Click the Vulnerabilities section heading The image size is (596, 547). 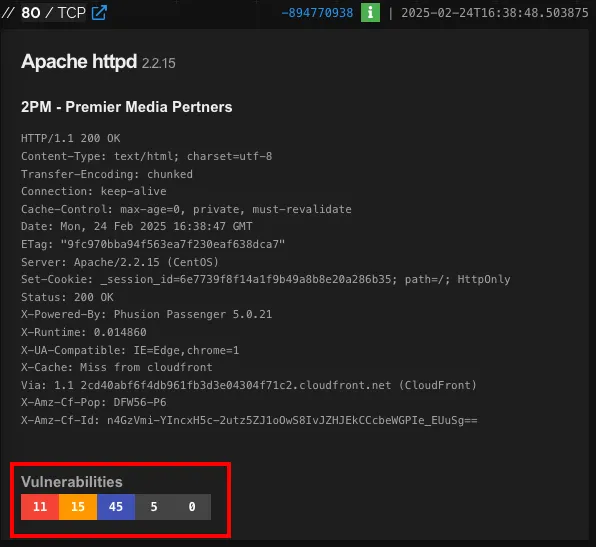72,482
